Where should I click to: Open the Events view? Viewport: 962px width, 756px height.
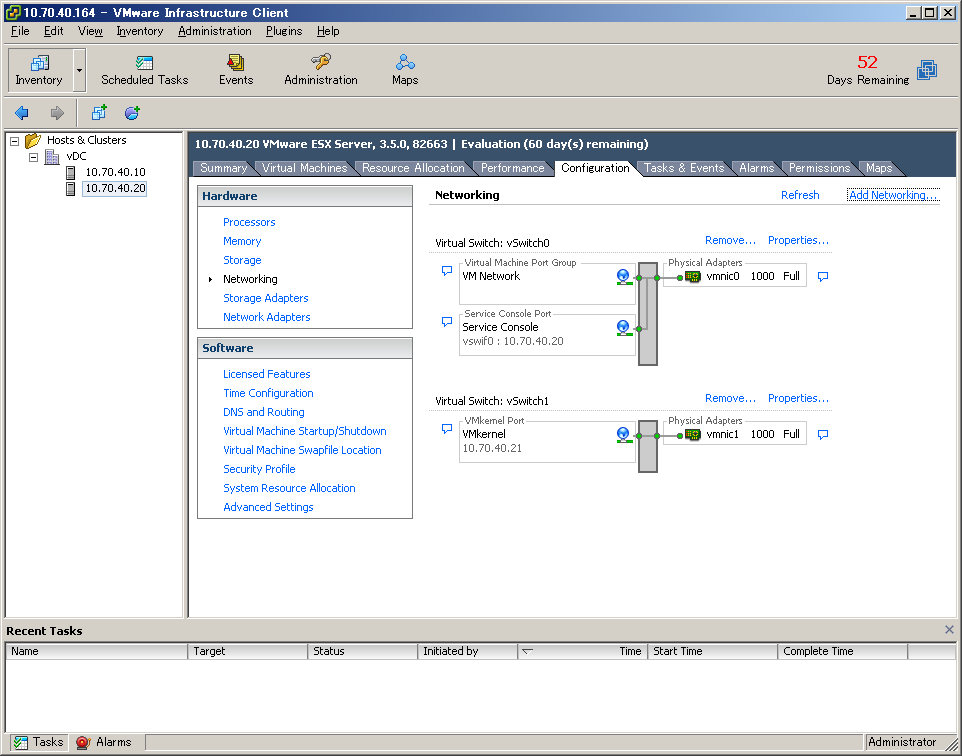tap(236, 70)
